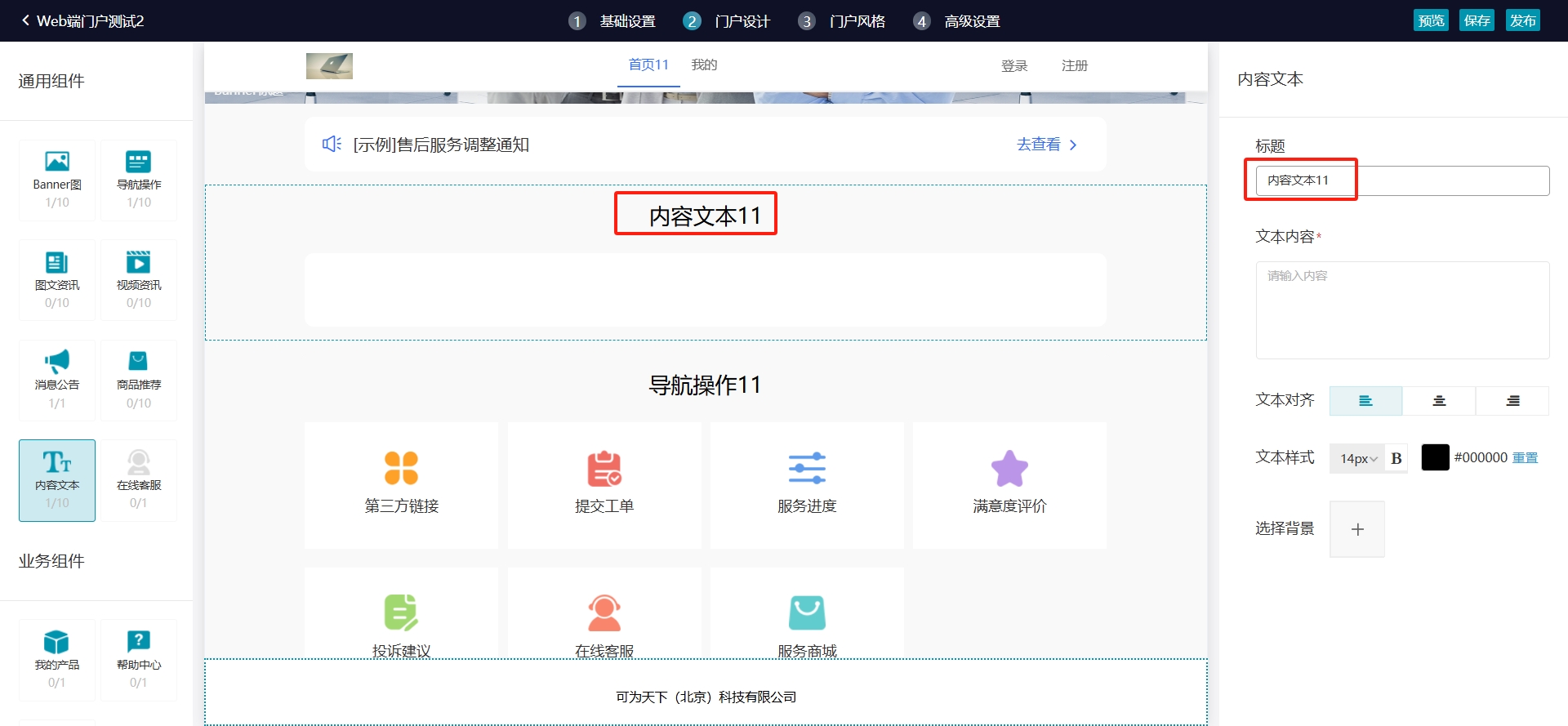Add a Banner图 component

tap(57, 180)
